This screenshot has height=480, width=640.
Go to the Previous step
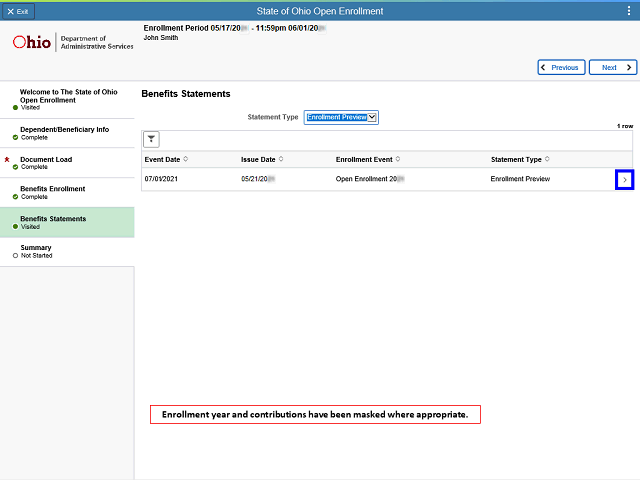[x=561, y=67]
